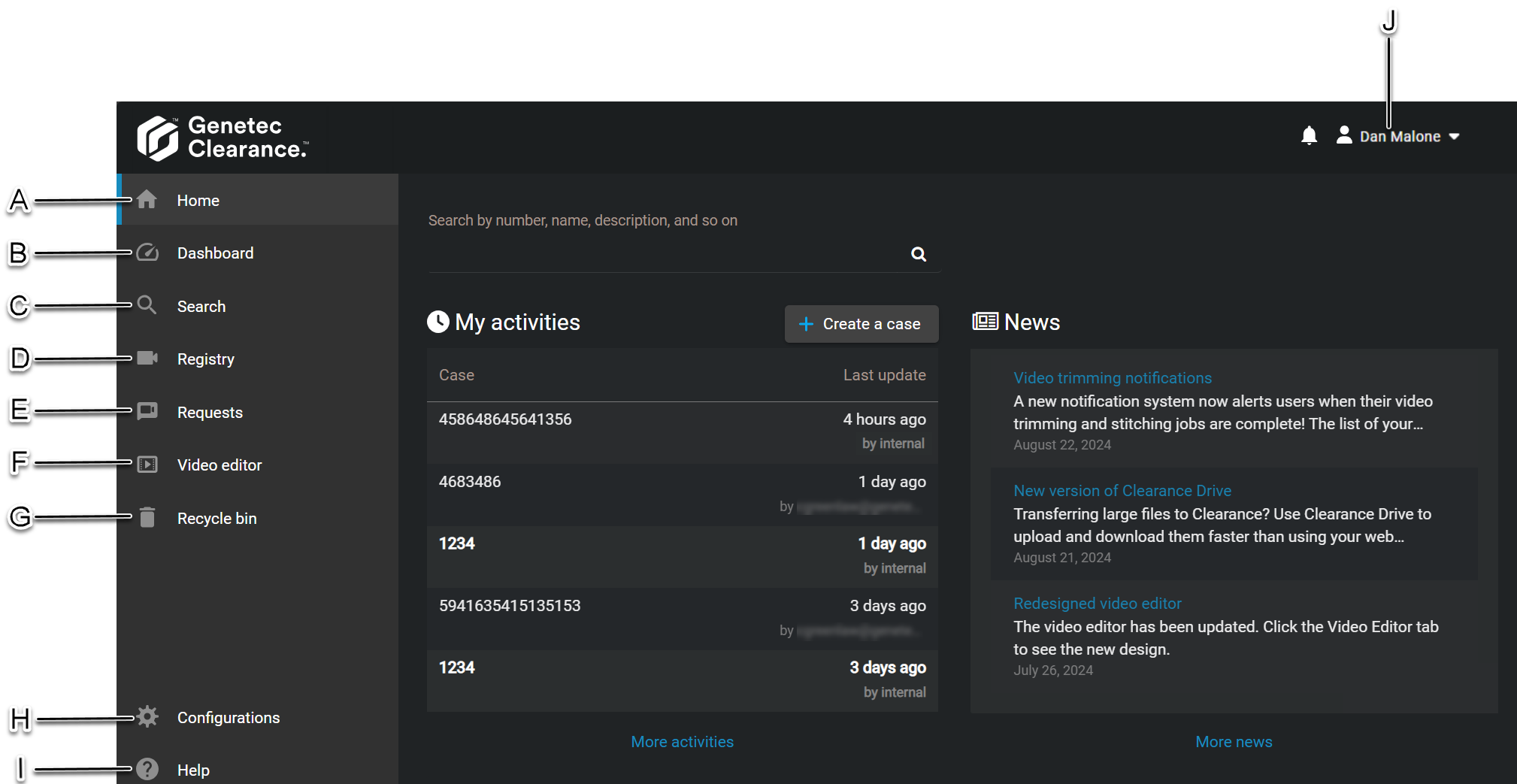Open case 1234 updated 1 day ago
This screenshot has height=784, width=1517.
pos(683,556)
